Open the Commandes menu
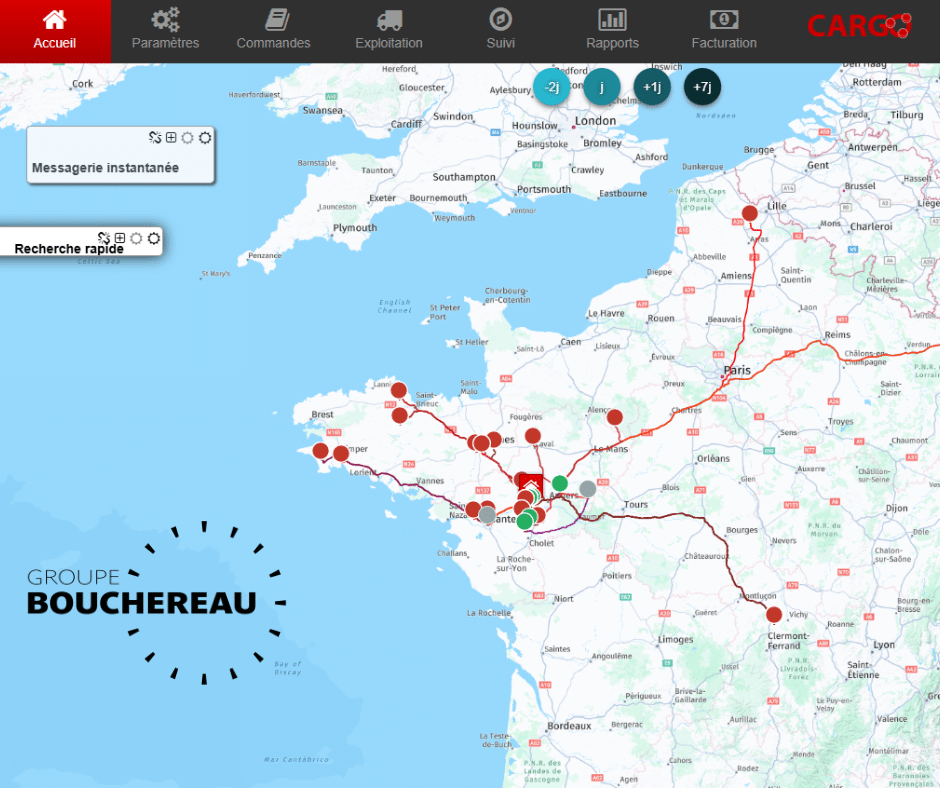 273,31
